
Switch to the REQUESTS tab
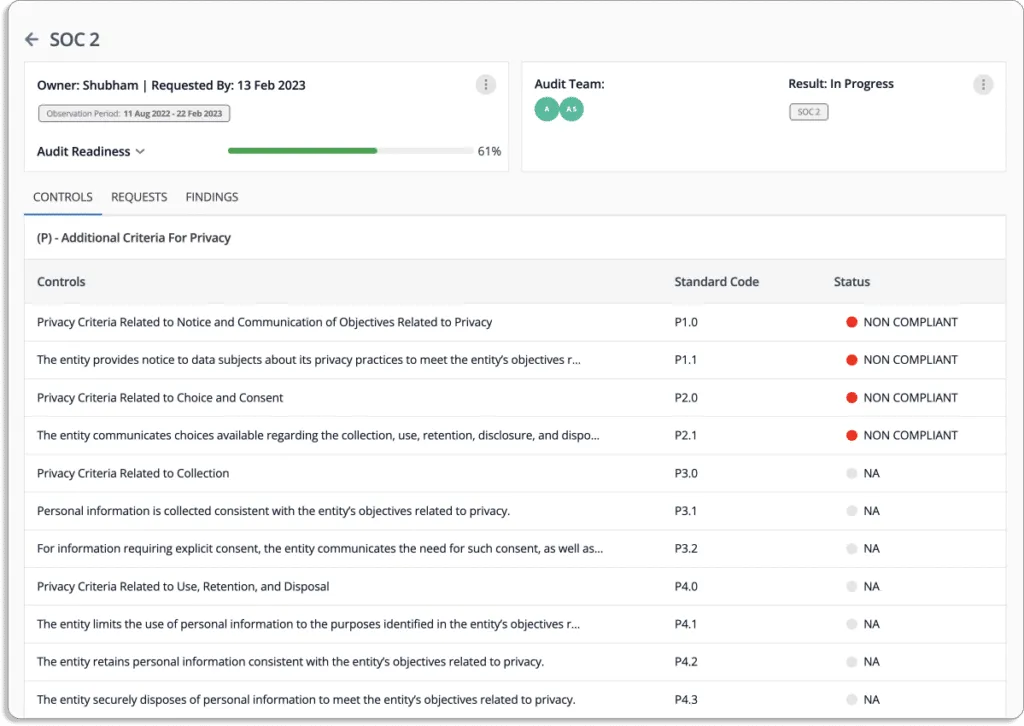(139, 197)
